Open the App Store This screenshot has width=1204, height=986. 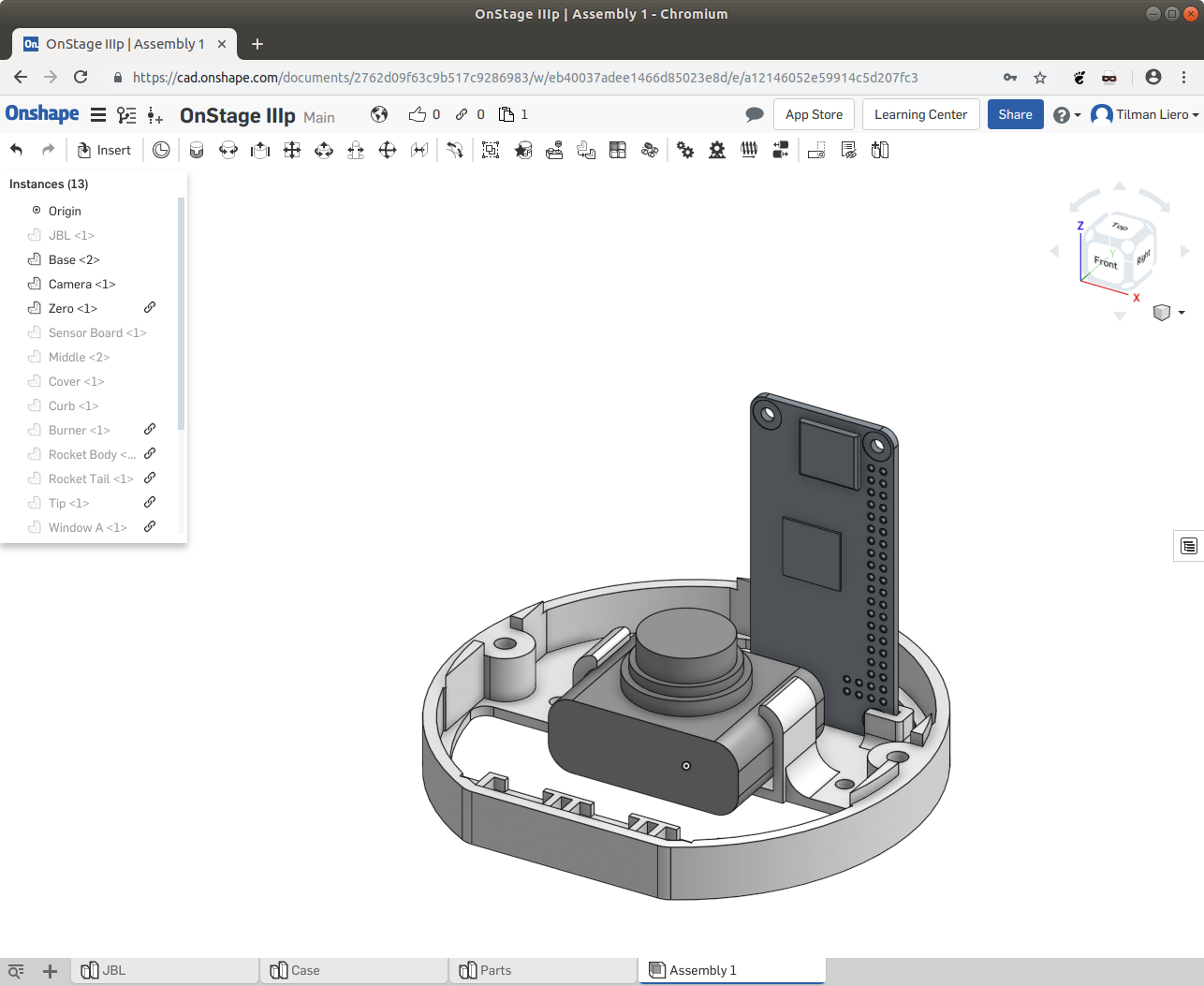pos(814,114)
